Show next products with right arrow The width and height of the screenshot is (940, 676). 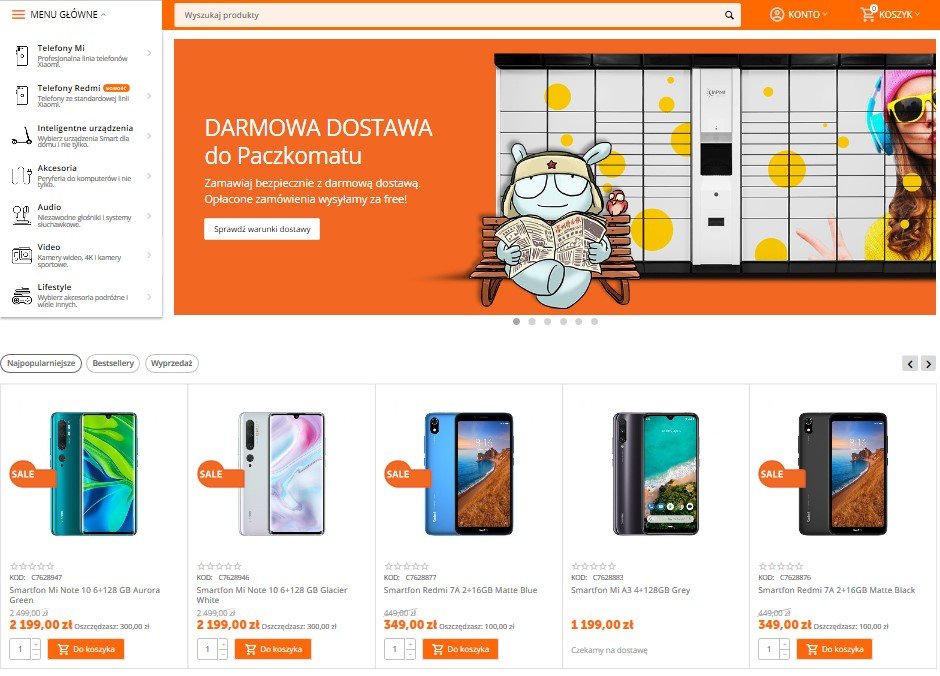pos(928,363)
